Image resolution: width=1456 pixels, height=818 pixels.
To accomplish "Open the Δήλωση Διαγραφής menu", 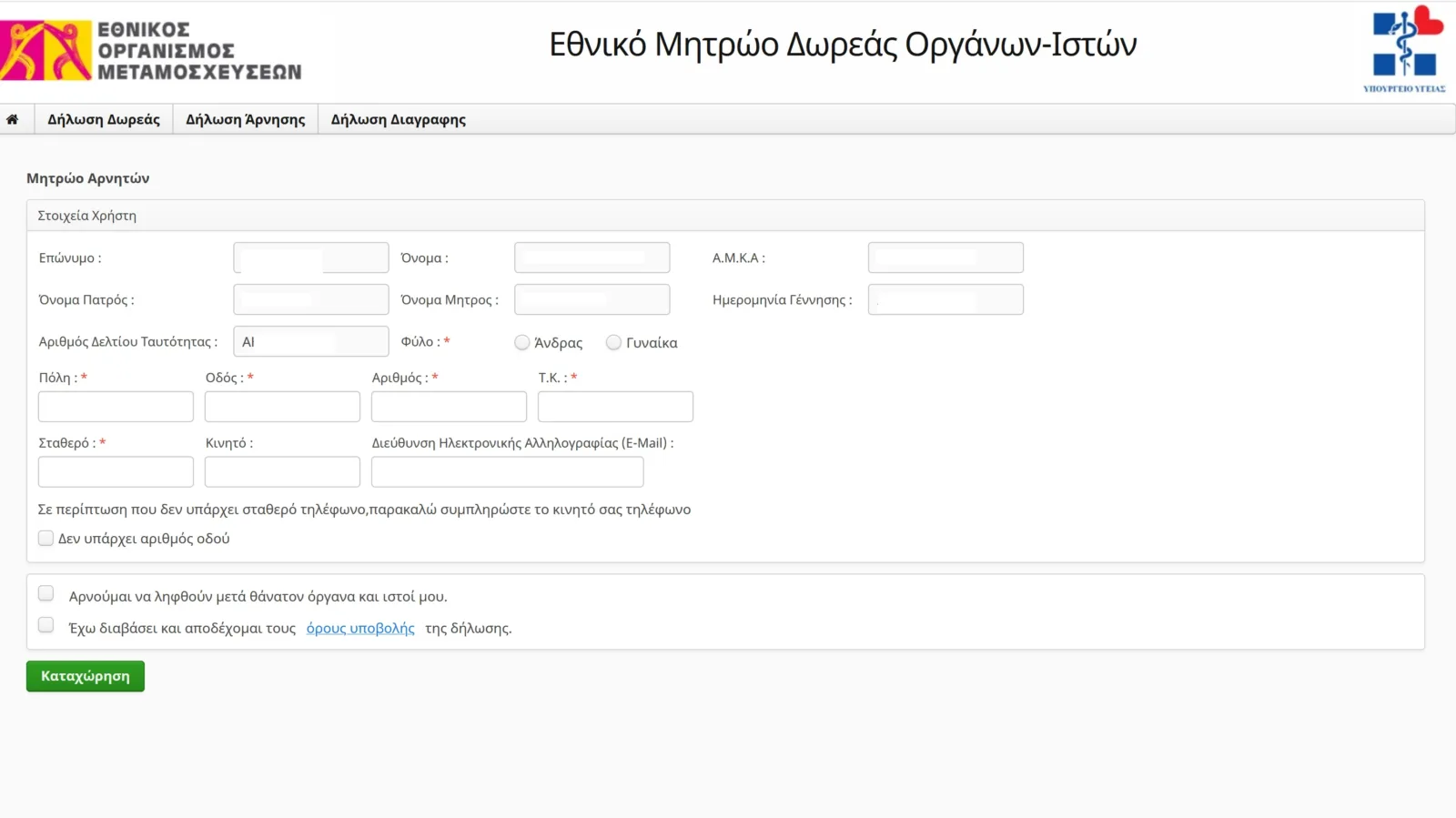I will [x=399, y=119].
